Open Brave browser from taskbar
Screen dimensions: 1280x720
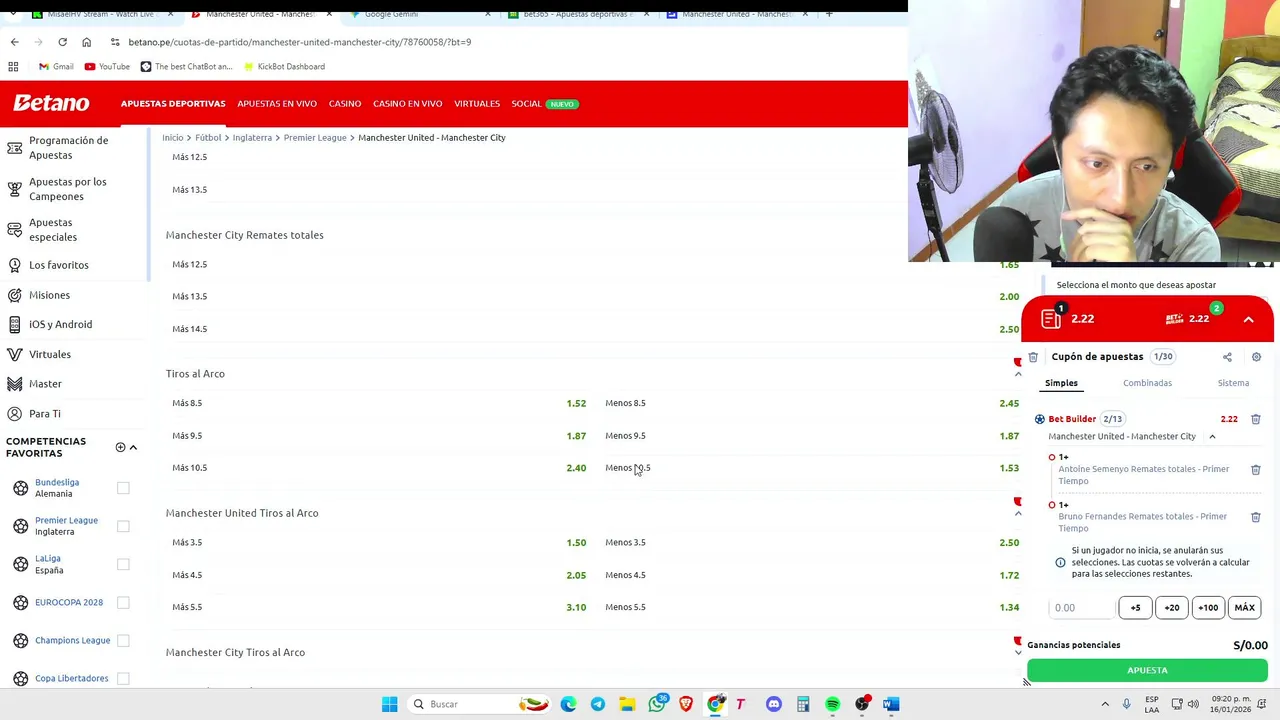point(686,704)
